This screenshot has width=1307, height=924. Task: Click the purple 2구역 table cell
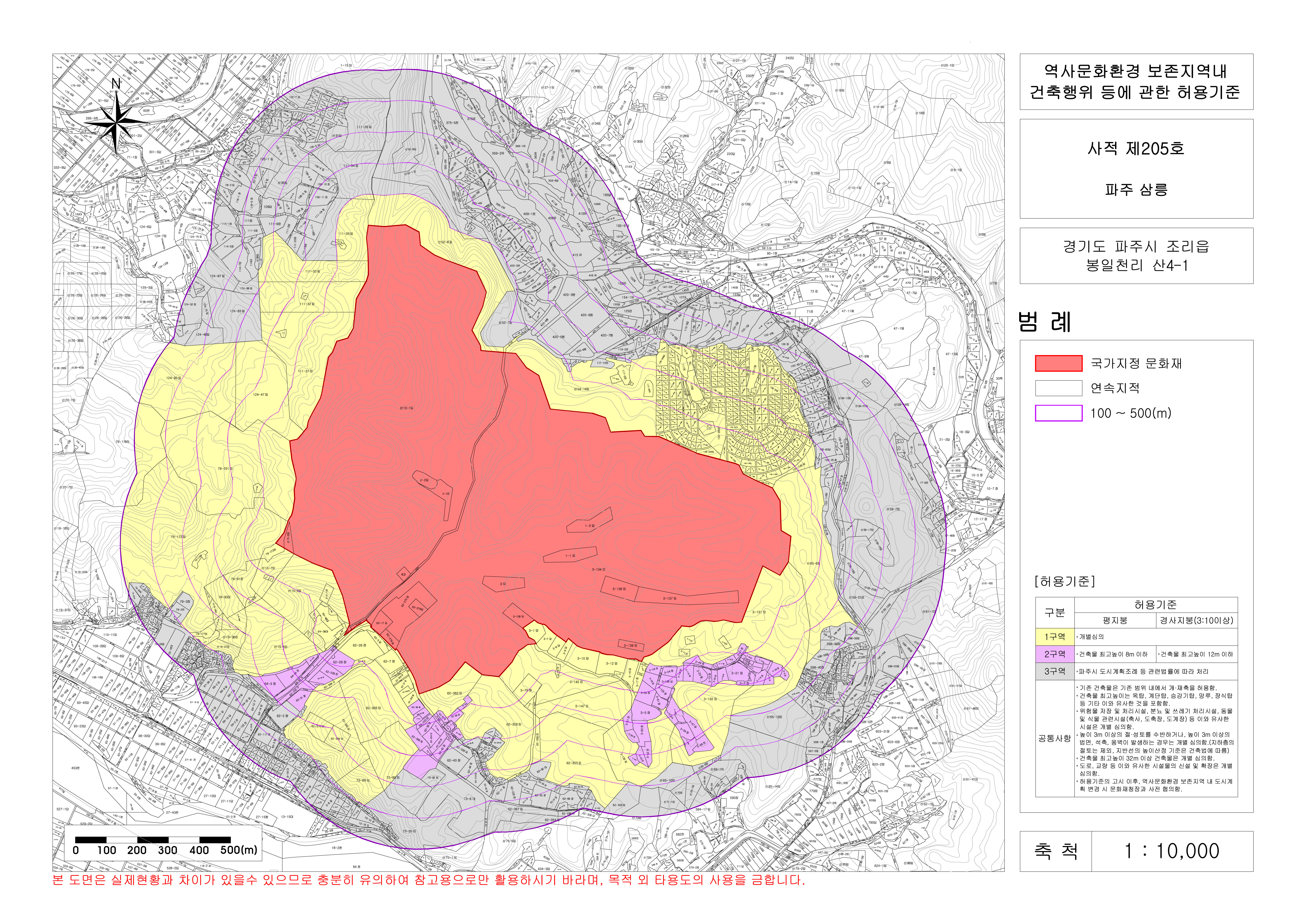click(1054, 654)
